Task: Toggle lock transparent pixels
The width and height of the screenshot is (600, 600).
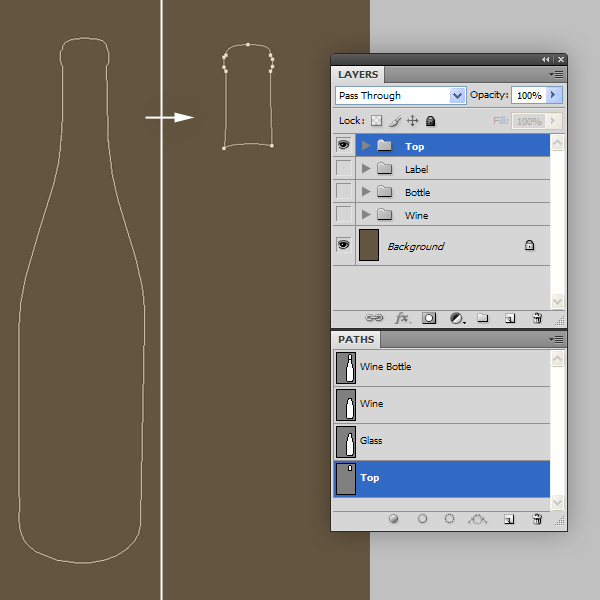Action: [x=377, y=121]
